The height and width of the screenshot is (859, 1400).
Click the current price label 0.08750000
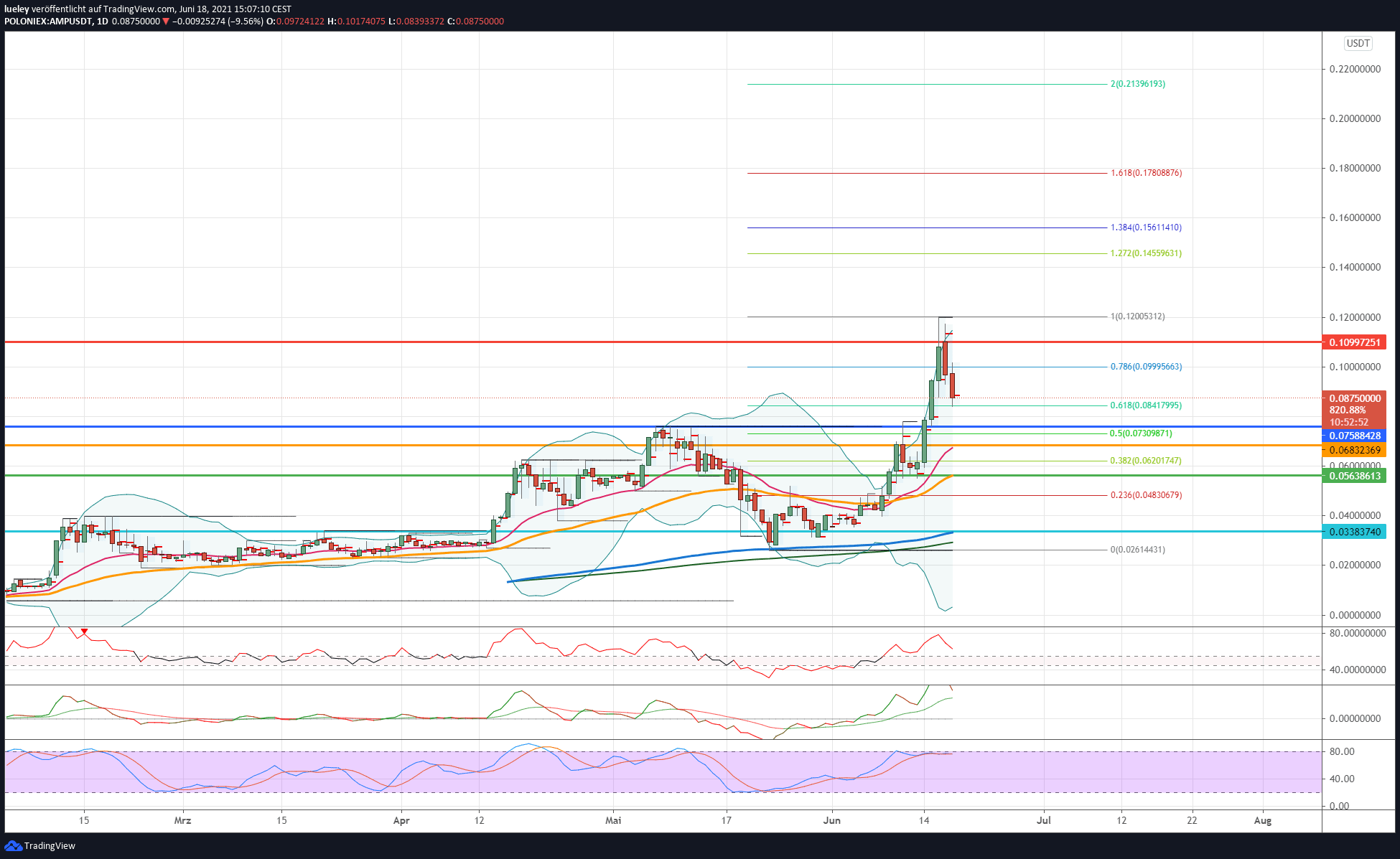point(1354,398)
